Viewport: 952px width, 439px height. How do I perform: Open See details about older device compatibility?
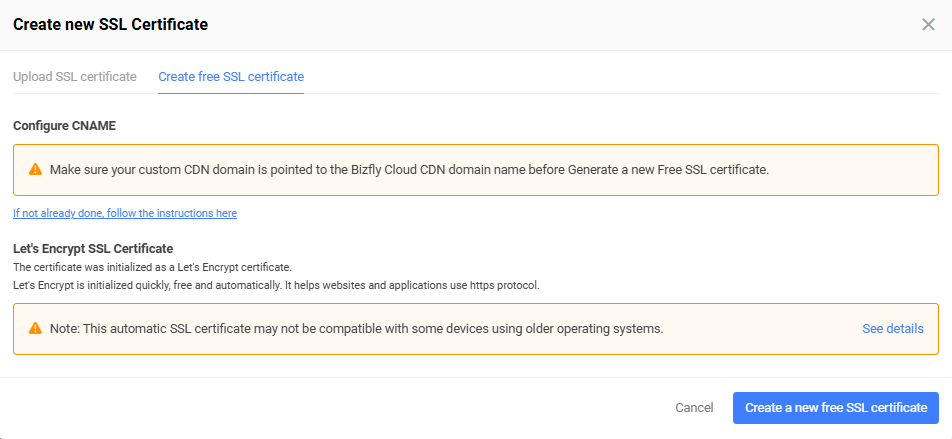click(892, 328)
